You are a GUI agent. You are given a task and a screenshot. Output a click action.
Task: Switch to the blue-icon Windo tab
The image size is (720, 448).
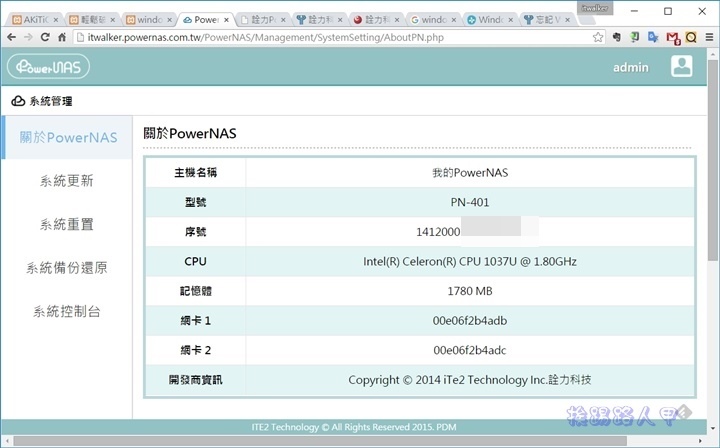pyautogui.click(x=488, y=20)
